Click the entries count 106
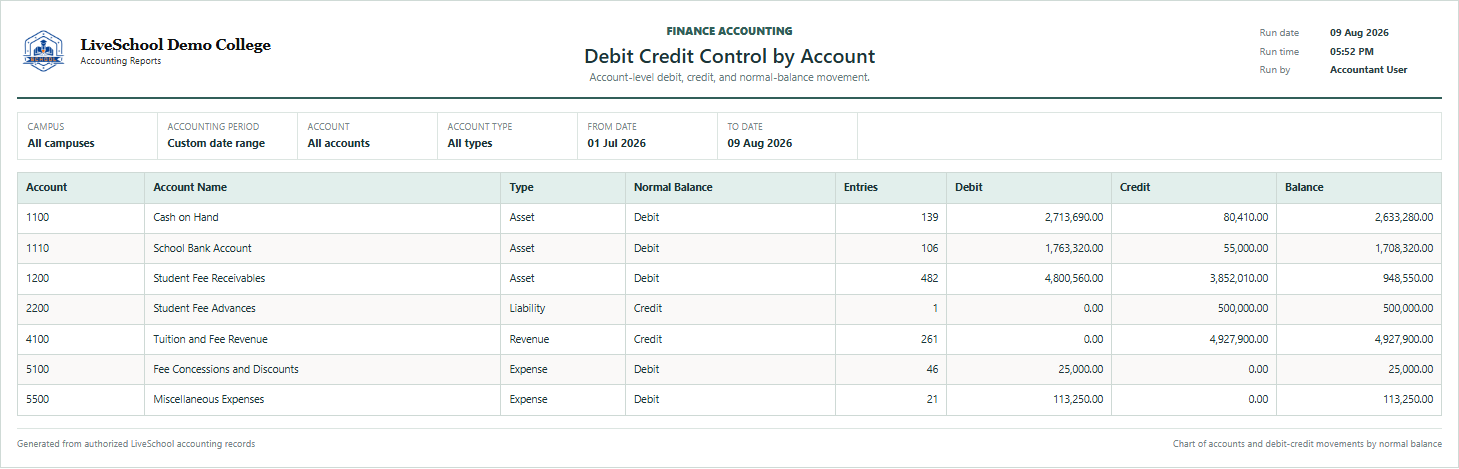This screenshot has width=1459, height=469. click(x=929, y=248)
